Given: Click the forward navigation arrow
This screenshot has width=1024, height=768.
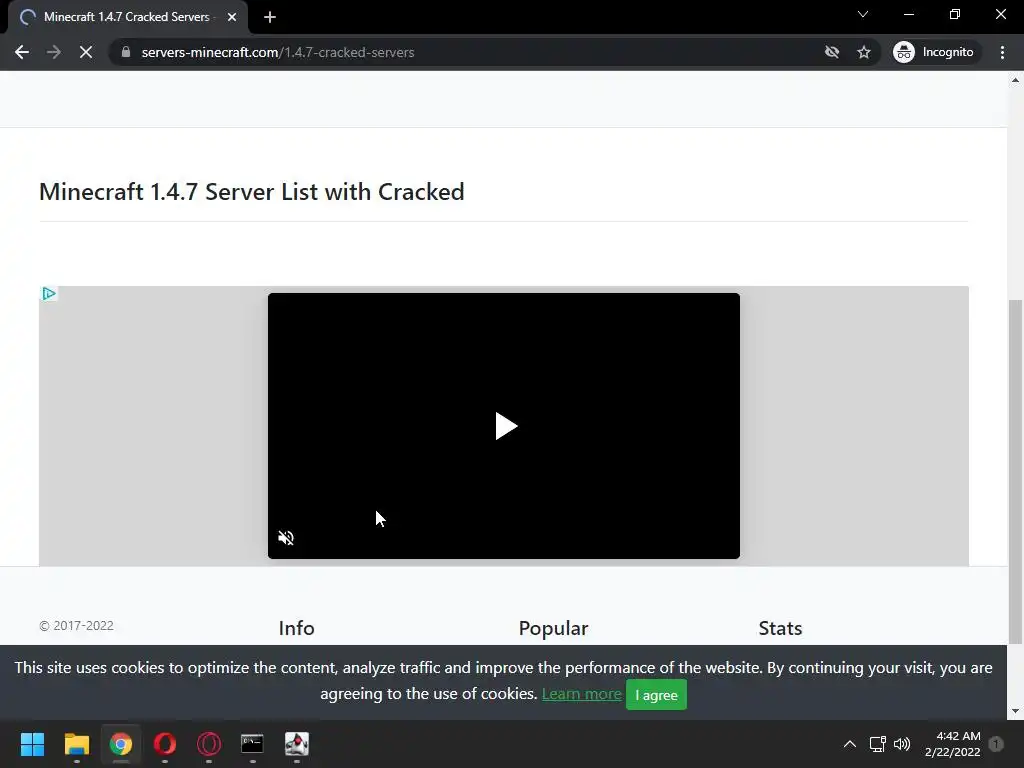Looking at the screenshot, I should 54,52.
